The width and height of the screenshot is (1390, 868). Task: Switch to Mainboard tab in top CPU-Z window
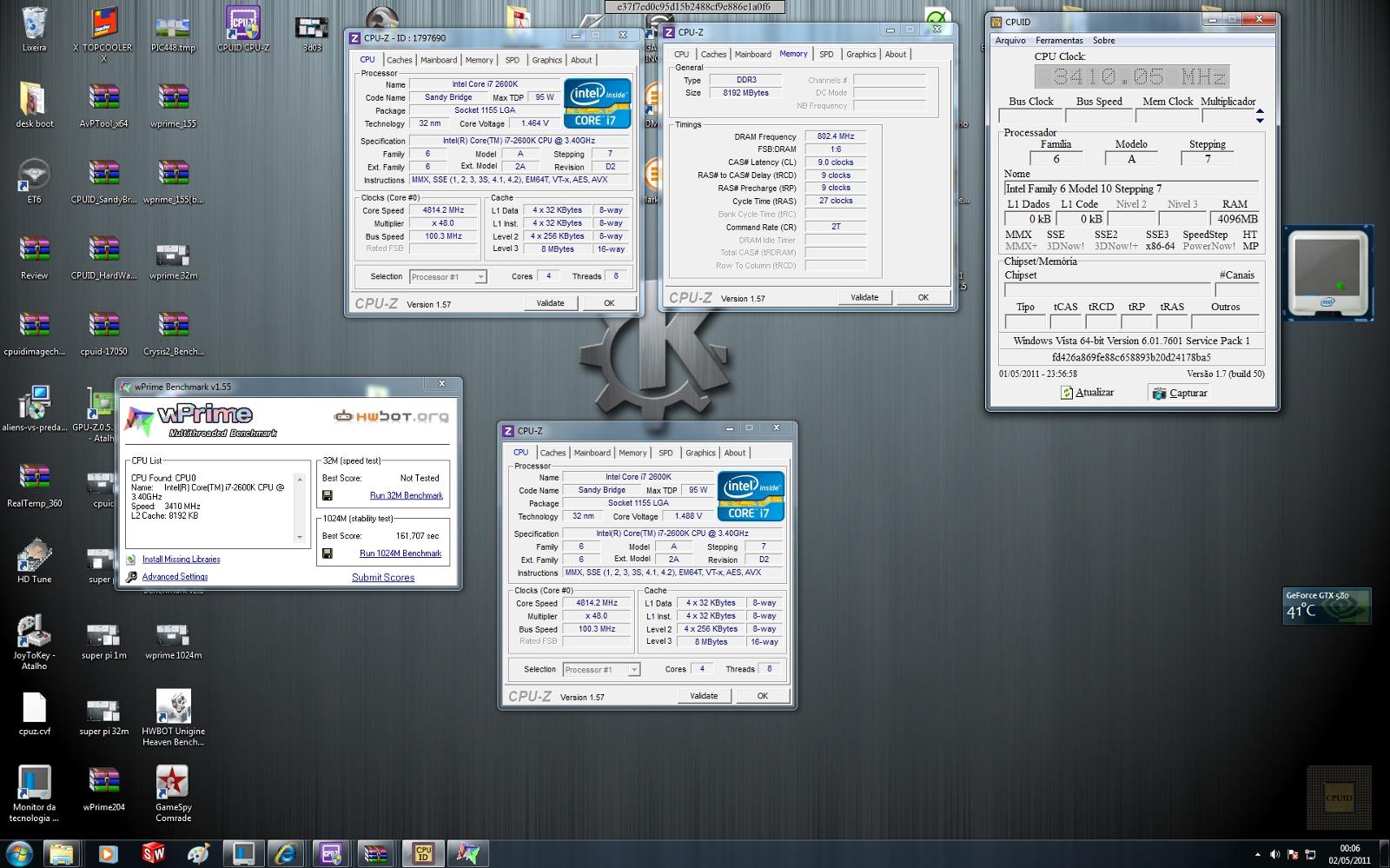(x=439, y=60)
